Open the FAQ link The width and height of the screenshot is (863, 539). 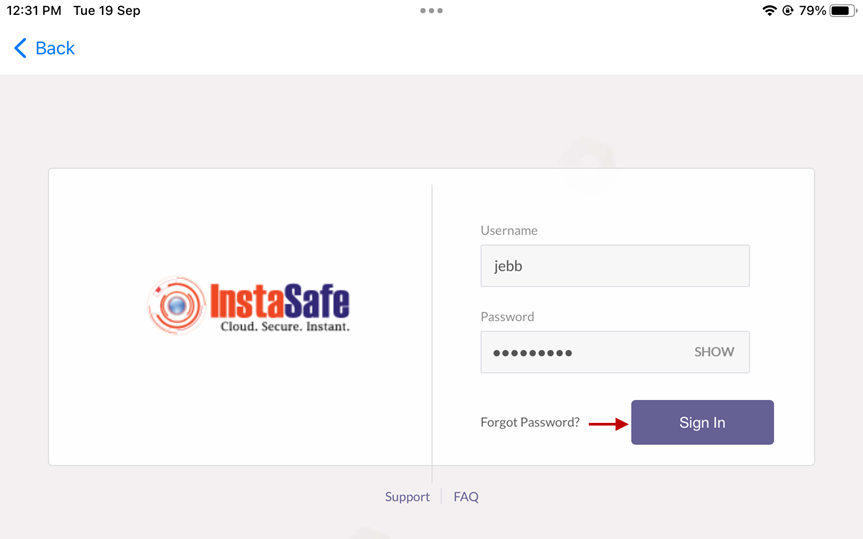coord(466,497)
